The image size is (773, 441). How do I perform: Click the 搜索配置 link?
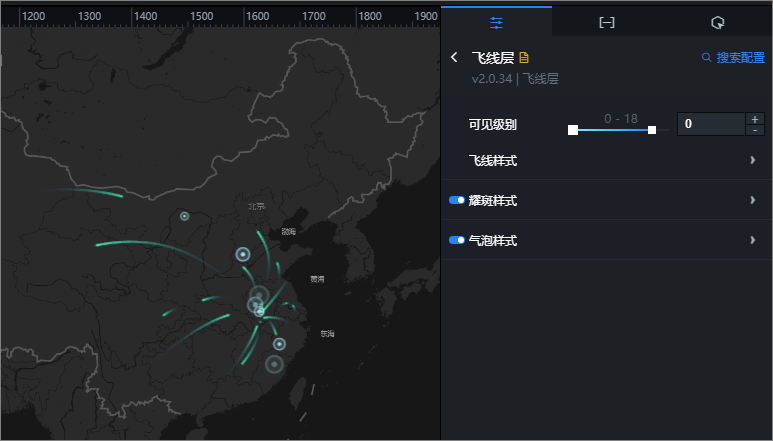point(740,58)
